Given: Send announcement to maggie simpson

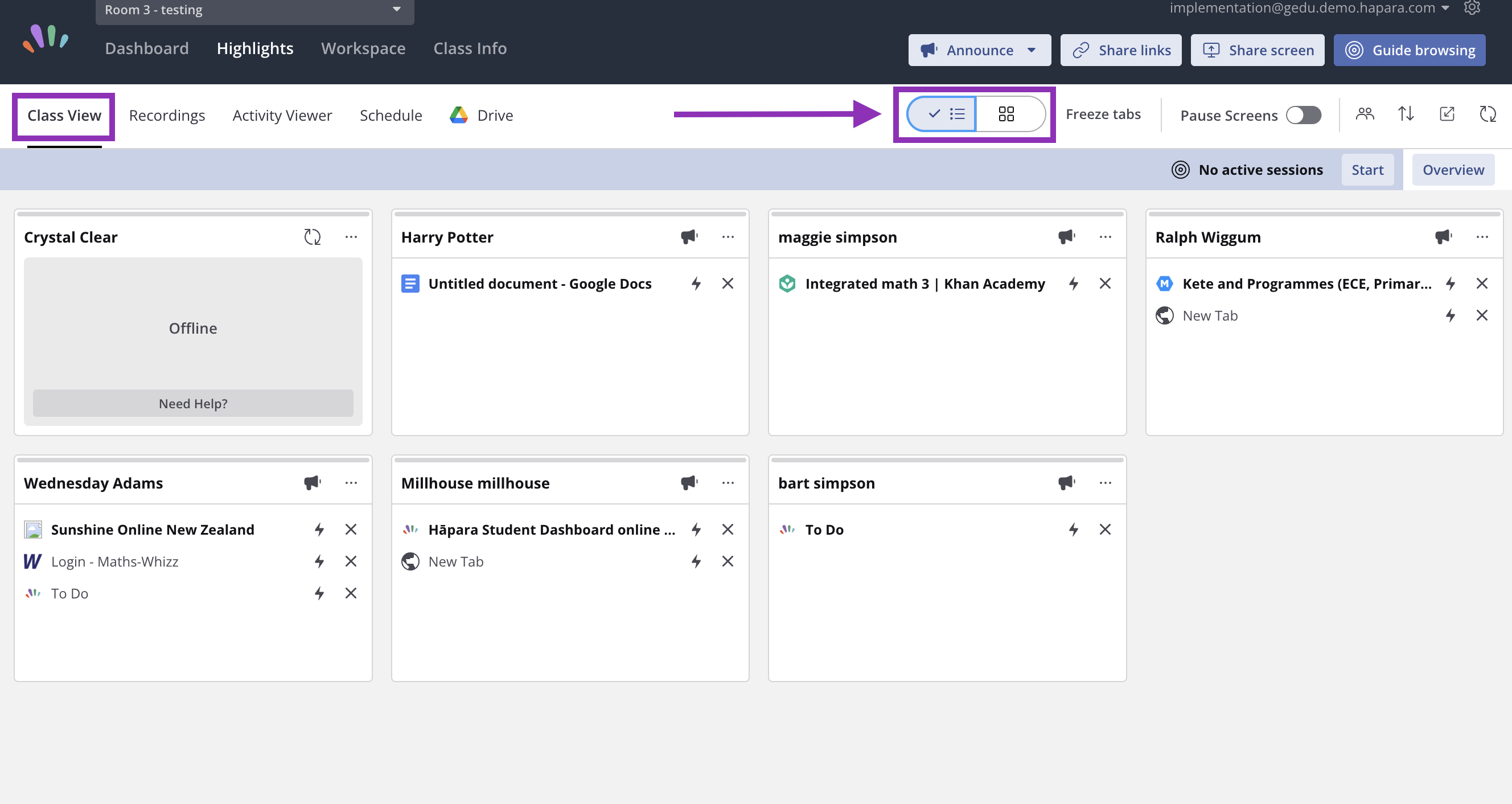Looking at the screenshot, I should pos(1066,237).
